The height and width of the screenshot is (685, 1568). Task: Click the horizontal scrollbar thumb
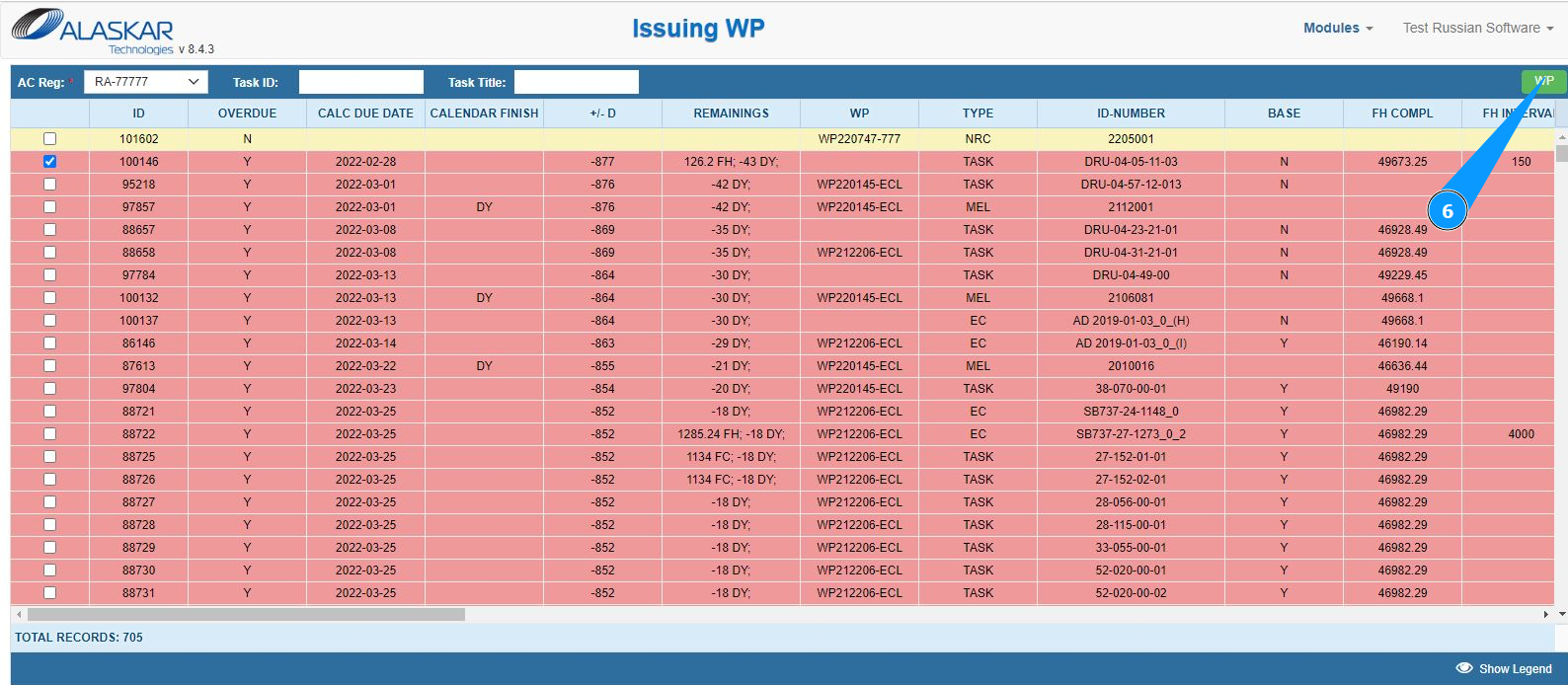(x=246, y=614)
